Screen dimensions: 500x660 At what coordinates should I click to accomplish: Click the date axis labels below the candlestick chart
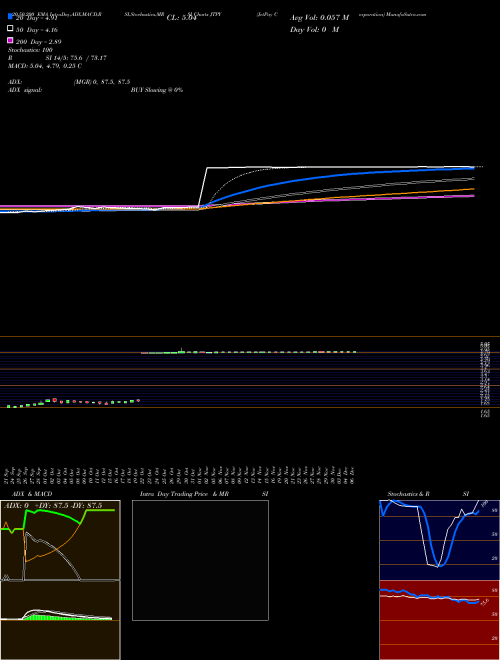pyautogui.click(x=179, y=475)
